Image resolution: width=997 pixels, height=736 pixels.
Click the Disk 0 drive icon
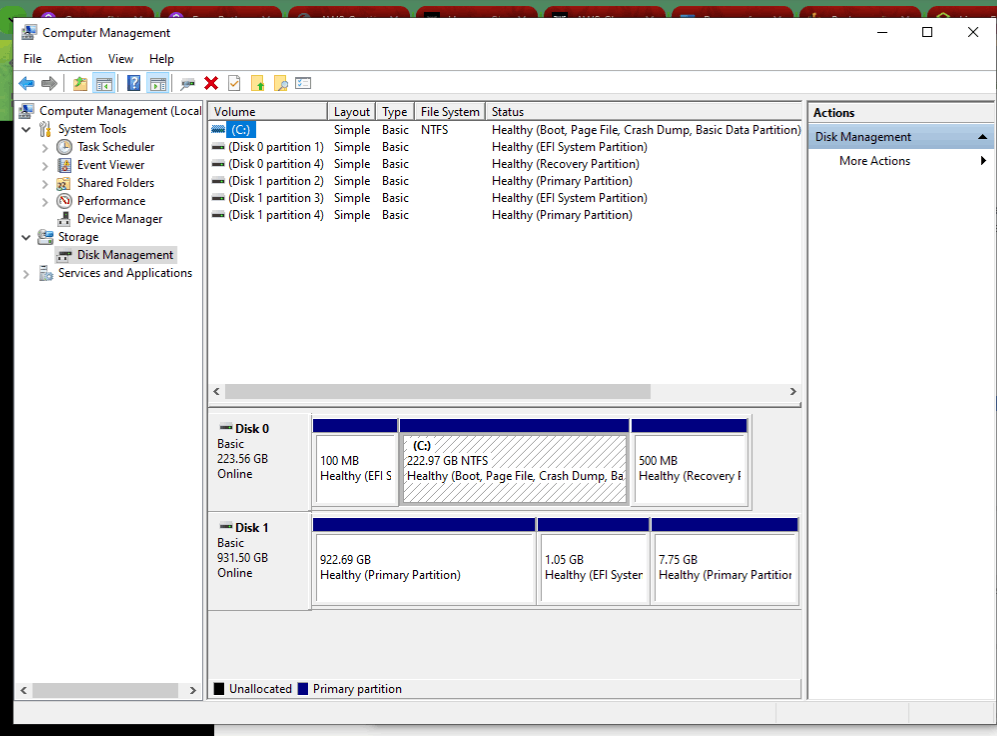point(226,427)
